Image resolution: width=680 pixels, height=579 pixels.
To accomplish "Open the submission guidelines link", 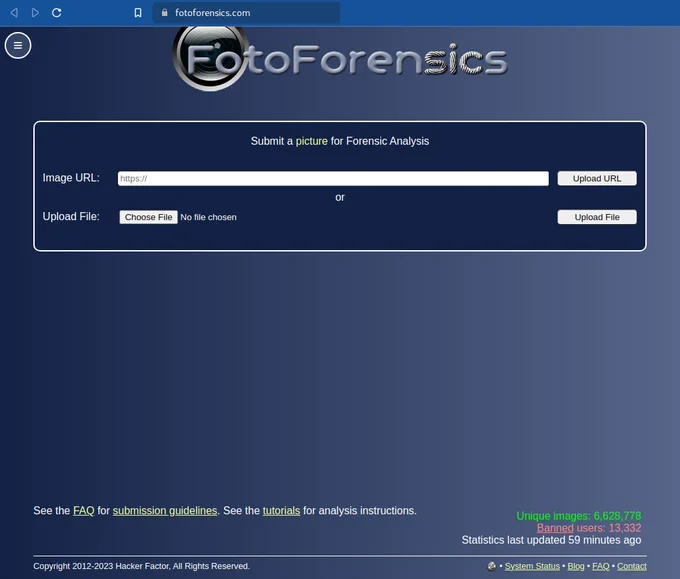I will pos(165,510).
